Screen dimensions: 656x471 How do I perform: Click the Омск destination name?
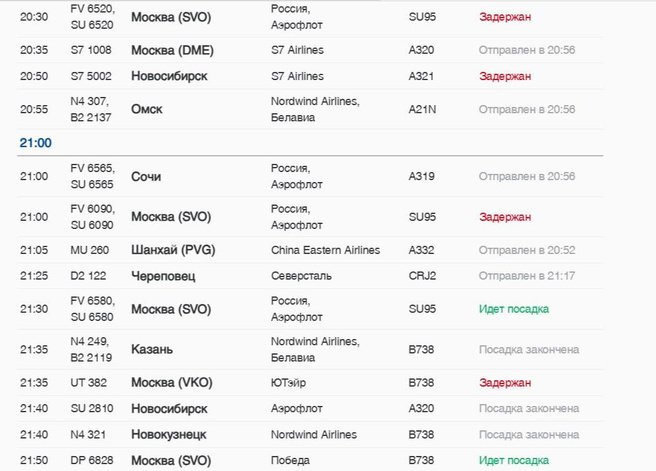tap(146, 109)
